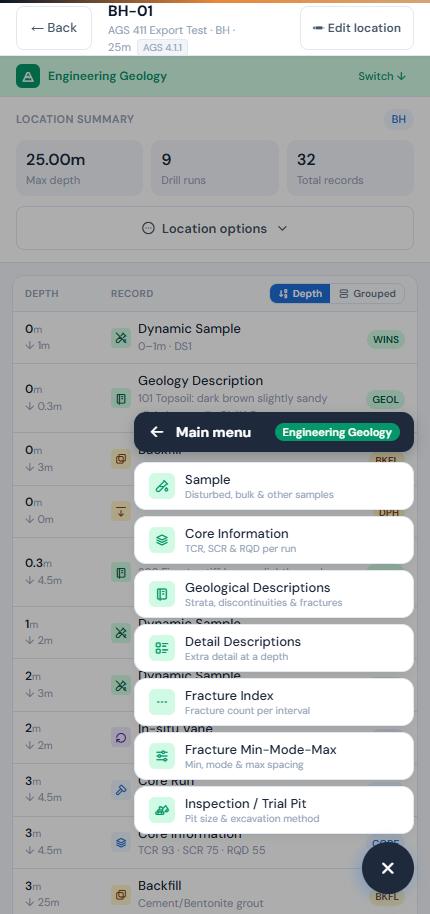The height and width of the screenshot is (914, 430).
Task: Click the DEPTH column header
Action: click(42, 294)
